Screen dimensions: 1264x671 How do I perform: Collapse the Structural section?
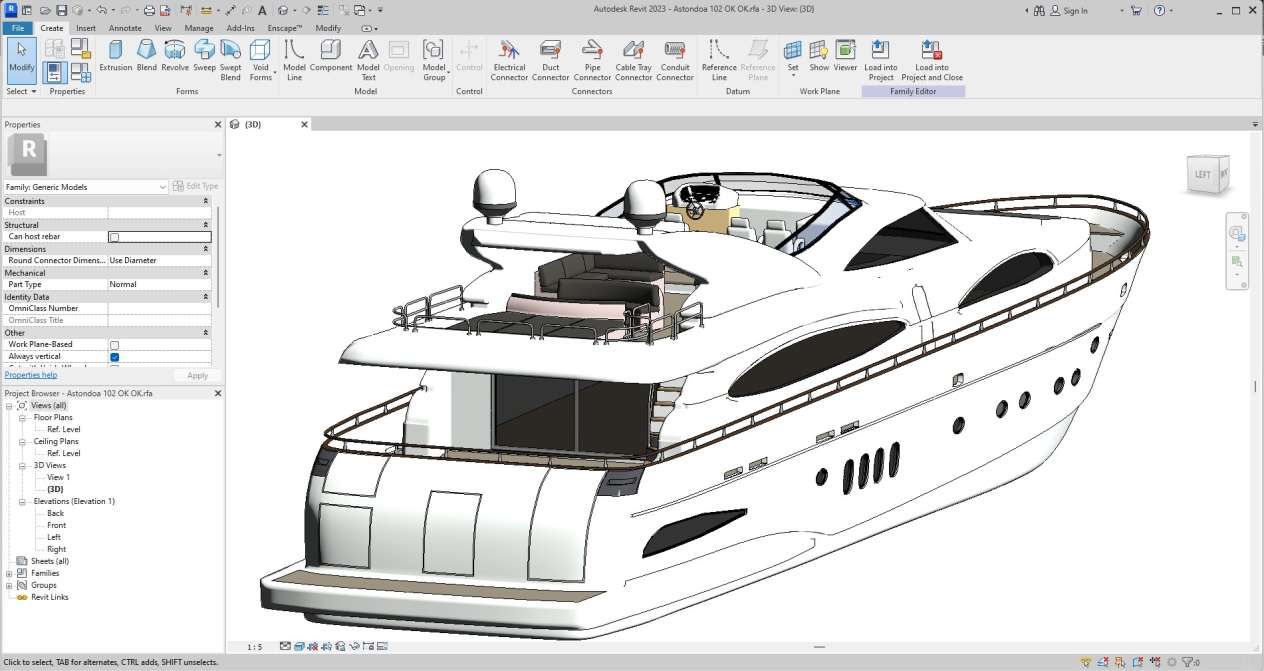206,225
